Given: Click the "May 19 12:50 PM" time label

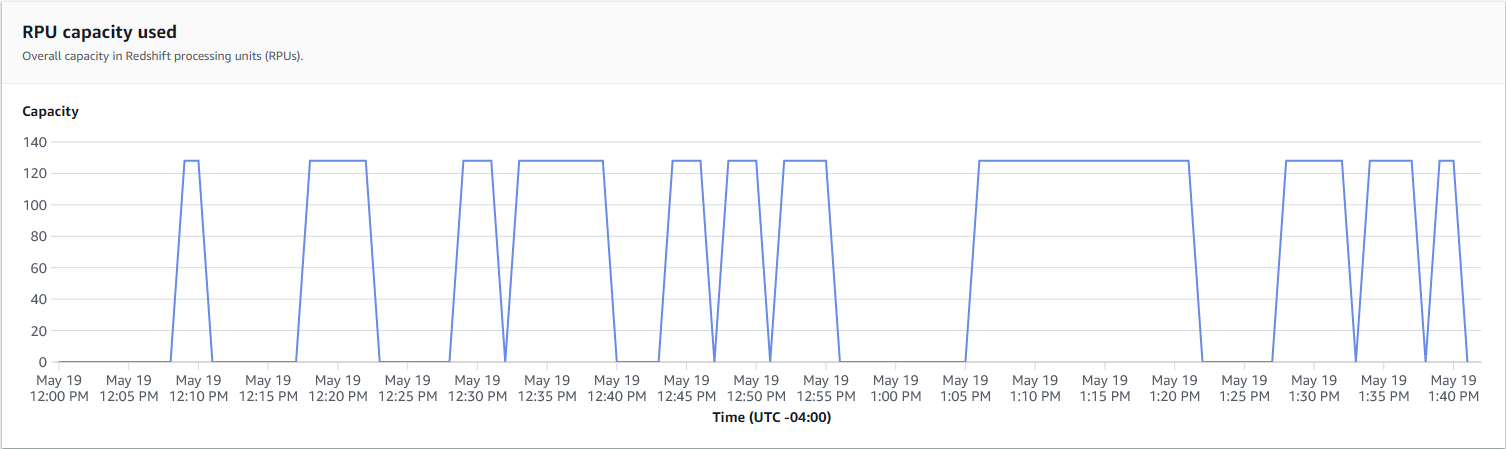Looking at the screenshot, I should pos(756,388).
